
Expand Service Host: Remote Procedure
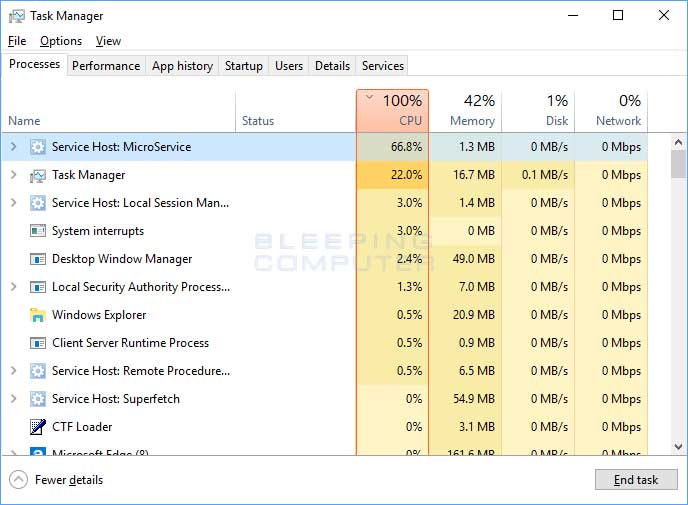coord(14,371)
